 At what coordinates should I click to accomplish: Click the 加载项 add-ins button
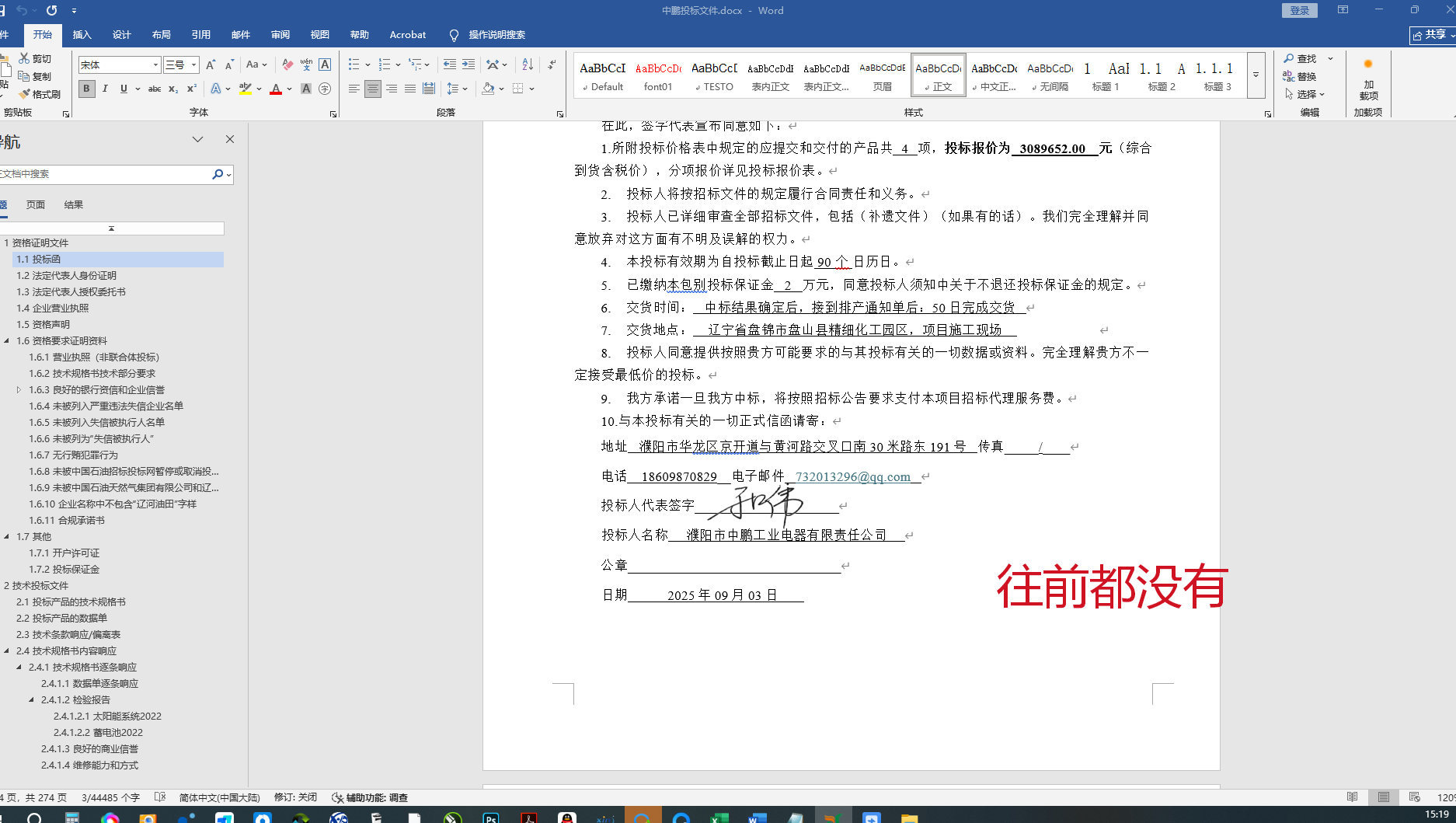point(1368,80)
